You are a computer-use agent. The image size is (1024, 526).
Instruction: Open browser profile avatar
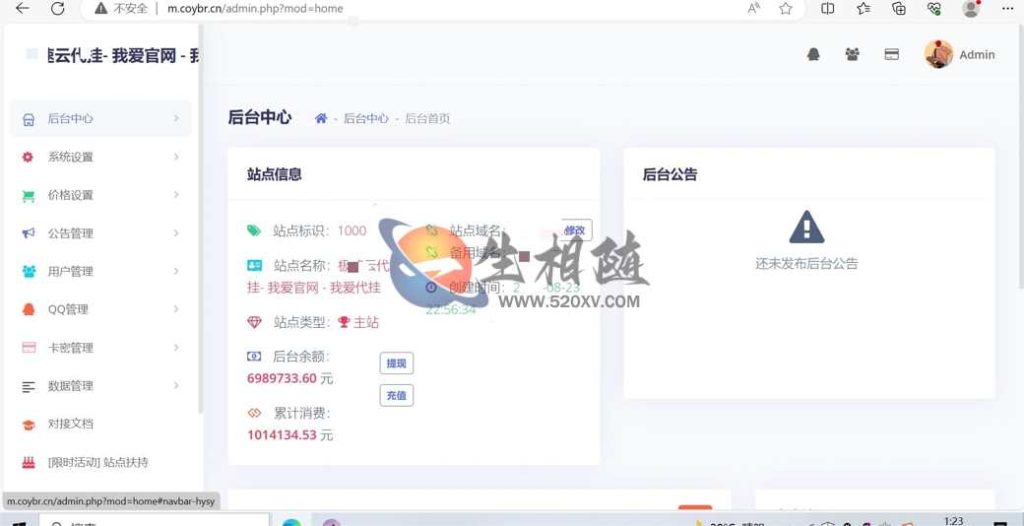pos(971,8)
